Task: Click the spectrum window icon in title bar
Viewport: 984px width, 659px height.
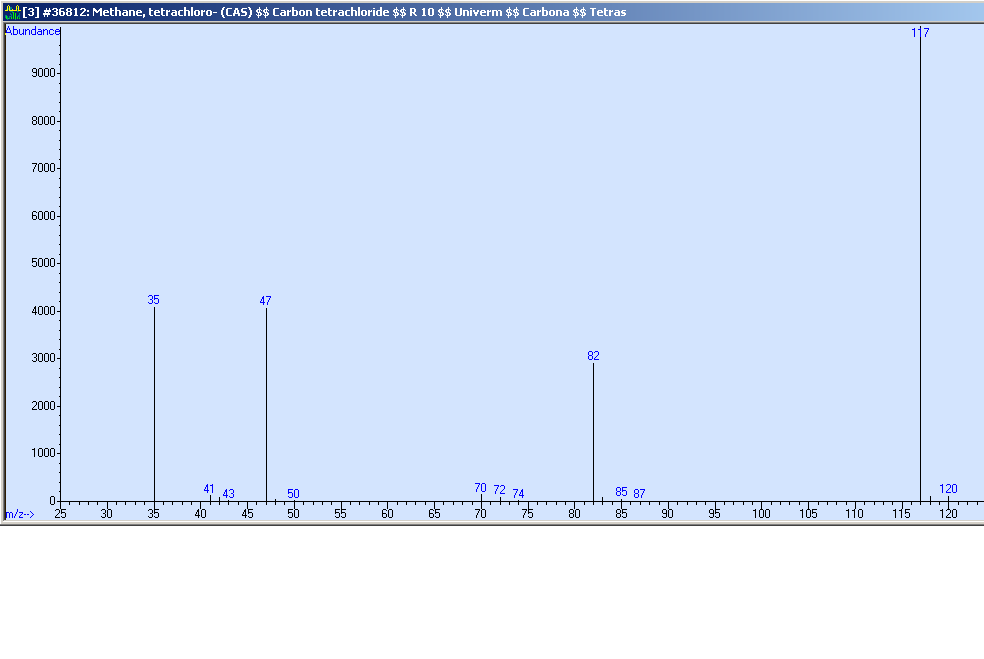Action: point(12,12)
